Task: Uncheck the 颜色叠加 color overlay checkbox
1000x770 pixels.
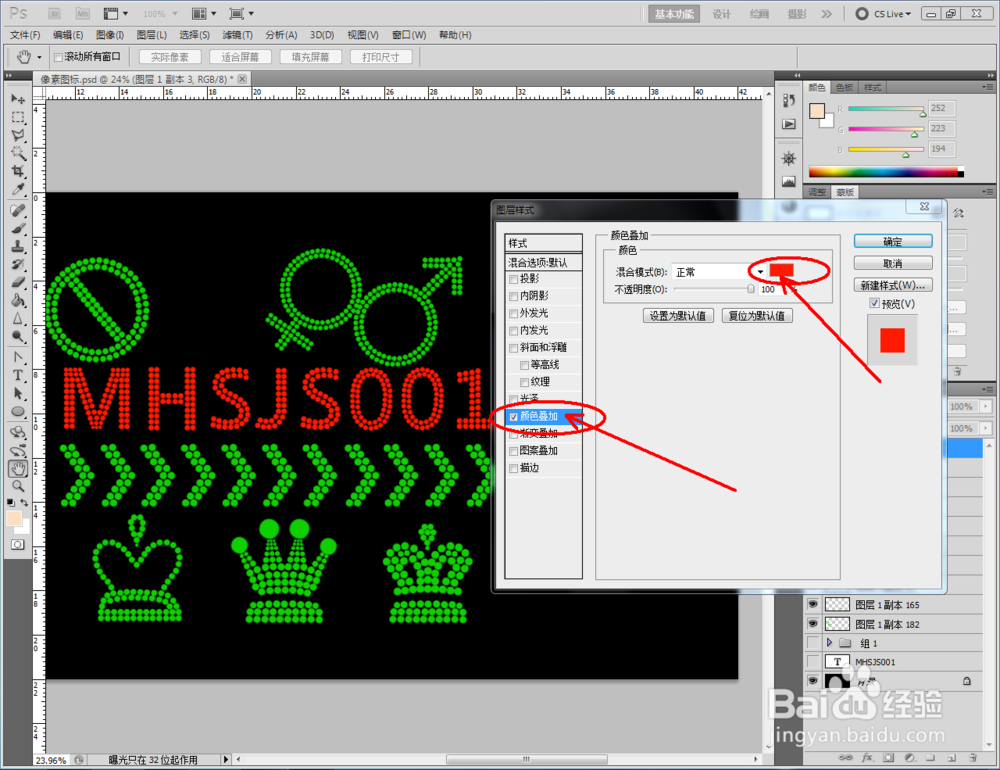Action: 513,417
